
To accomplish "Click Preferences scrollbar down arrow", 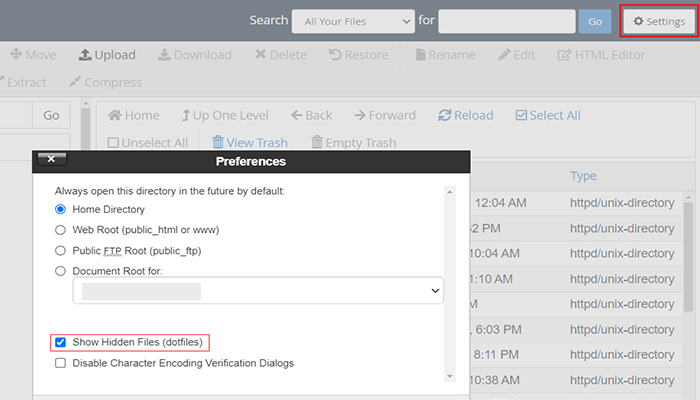I will 450,376.
